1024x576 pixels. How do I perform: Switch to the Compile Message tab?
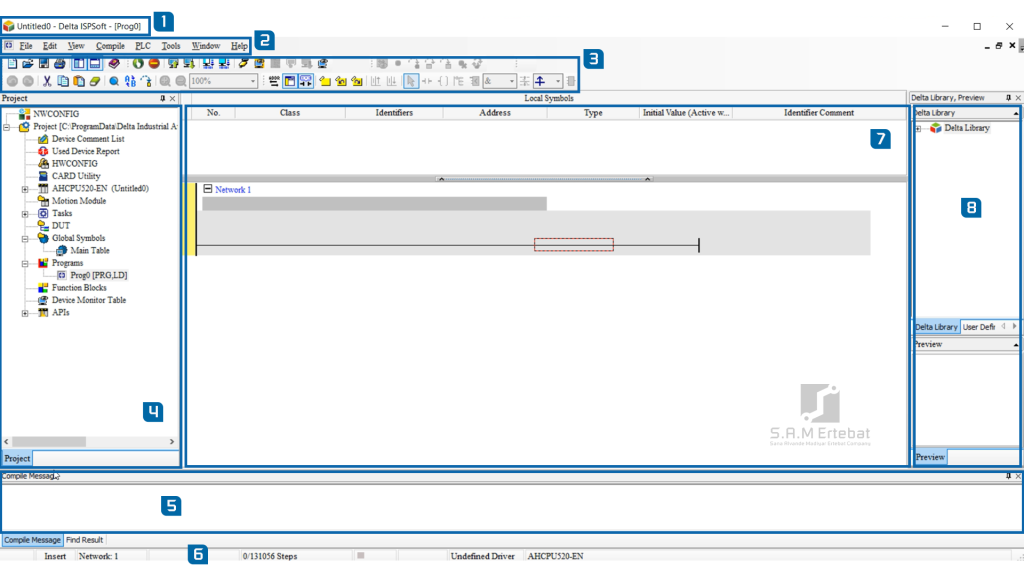[x=32, y=540]
